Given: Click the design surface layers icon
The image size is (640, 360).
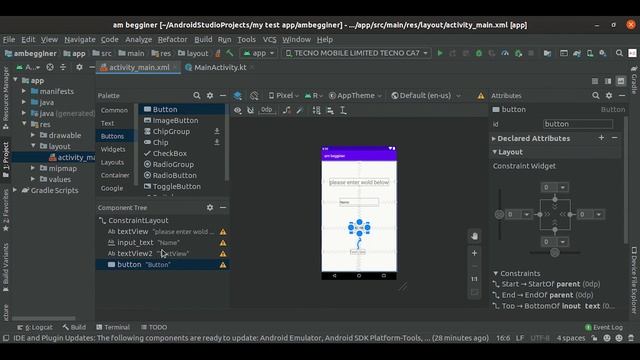Looking at the screenshot, I should (x=238, y=96).
